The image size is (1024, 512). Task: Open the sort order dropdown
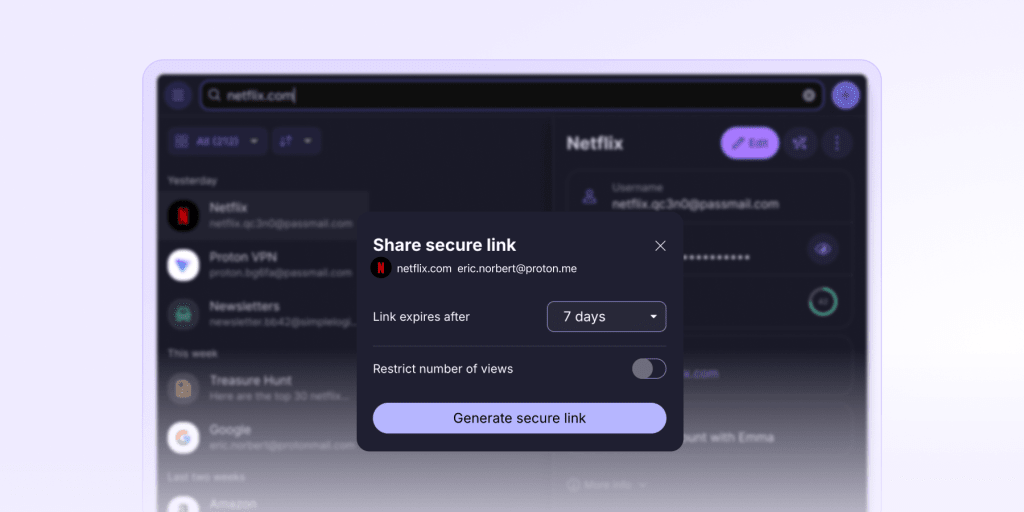click(x=296, y=141)
